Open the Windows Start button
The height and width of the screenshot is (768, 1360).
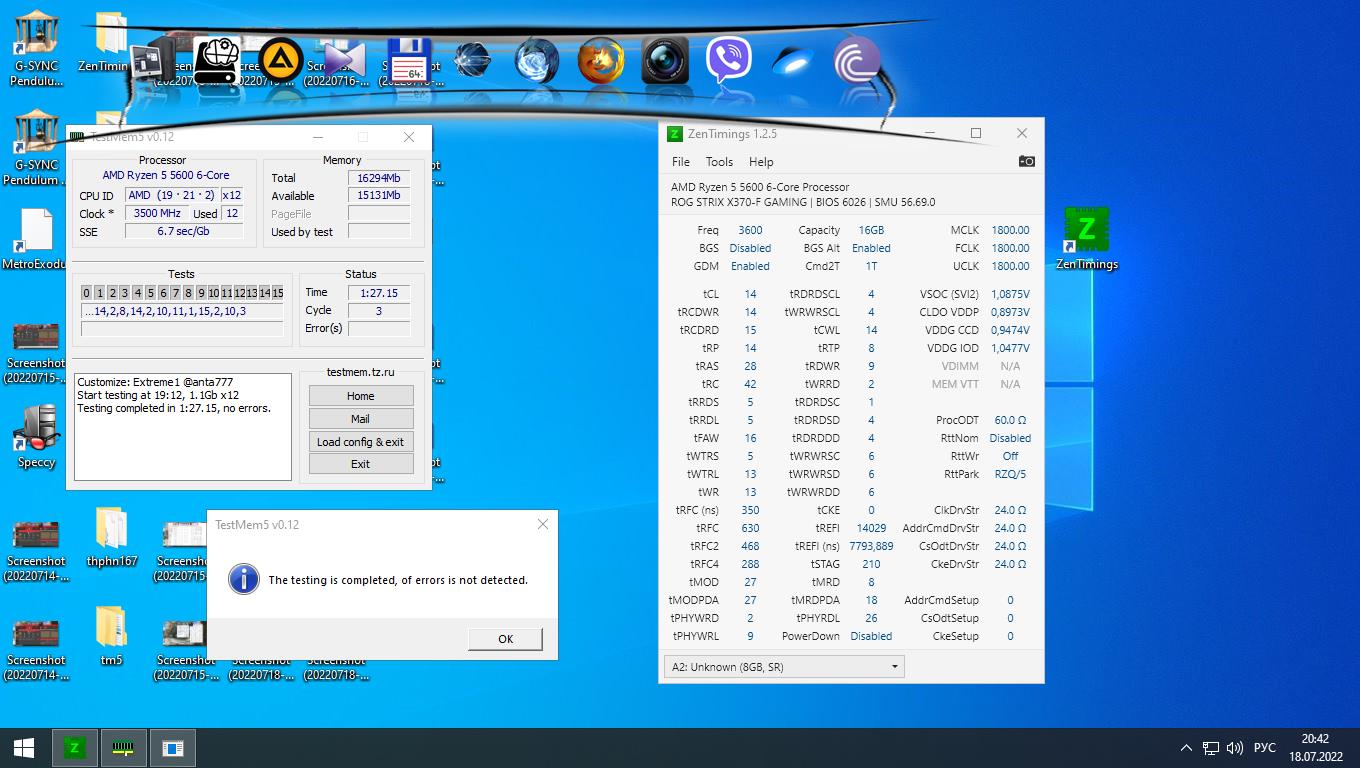(x=24, y=748)
